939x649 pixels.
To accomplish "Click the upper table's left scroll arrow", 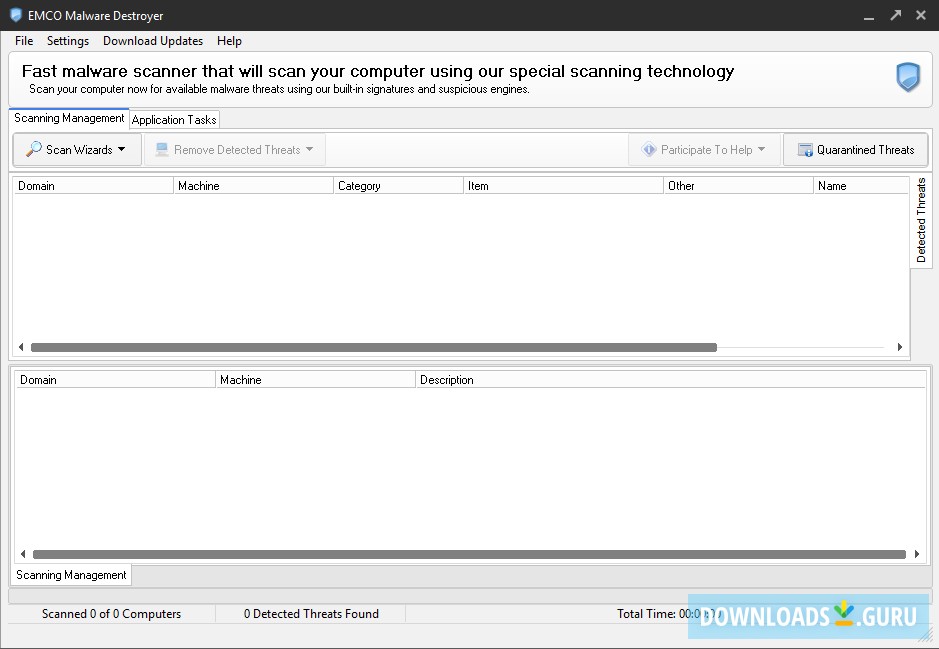I will [21, 347].
